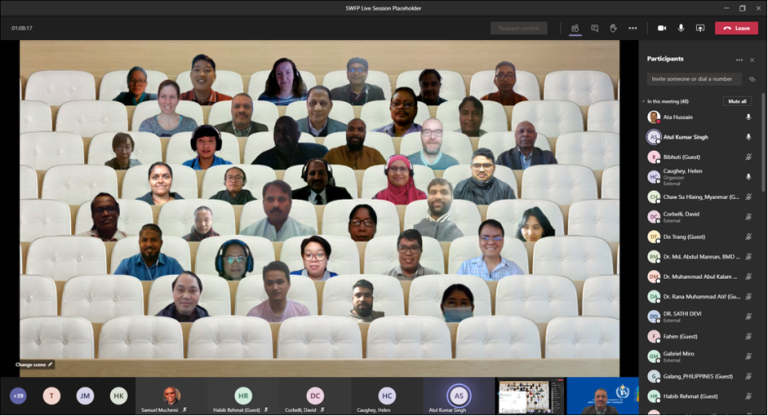
Task: Click the raise hand icon
Action: pos(613,28)
